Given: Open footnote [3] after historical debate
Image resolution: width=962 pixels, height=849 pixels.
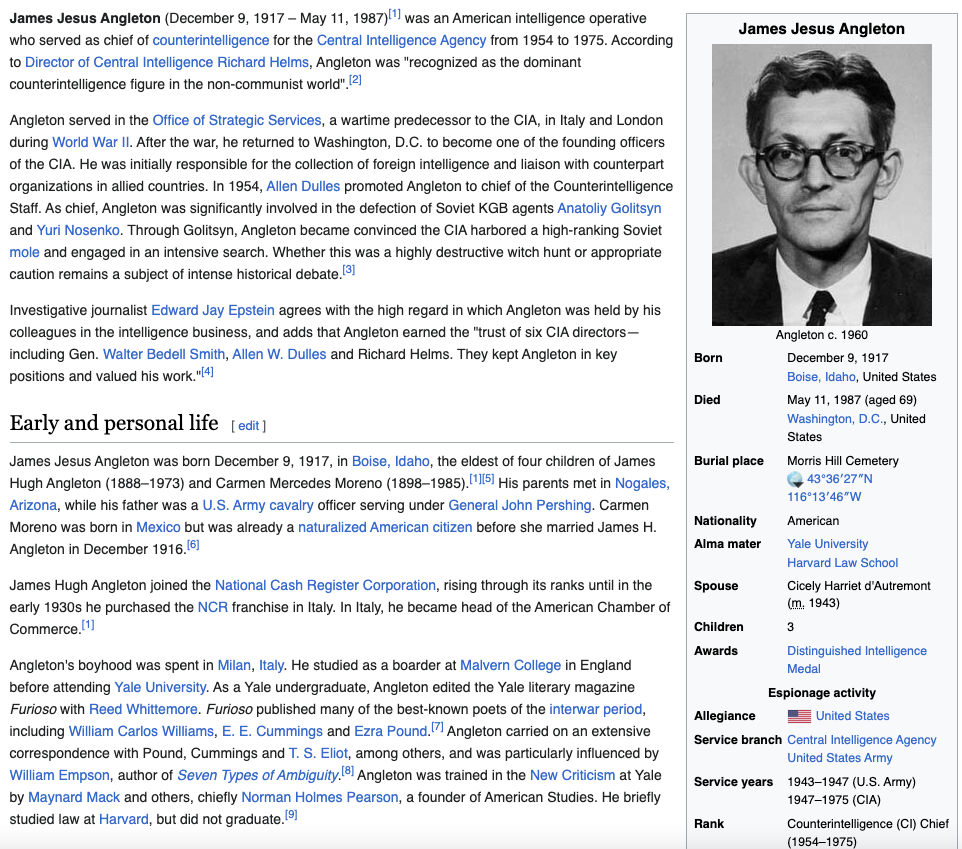Looking at the screenshot, I should click(x=348, y=270).
